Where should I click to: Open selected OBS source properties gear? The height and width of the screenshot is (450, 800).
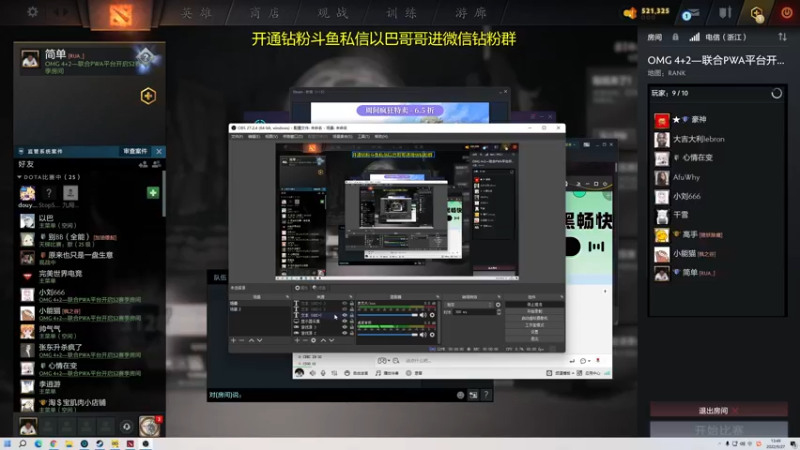[x=313, y=340]
